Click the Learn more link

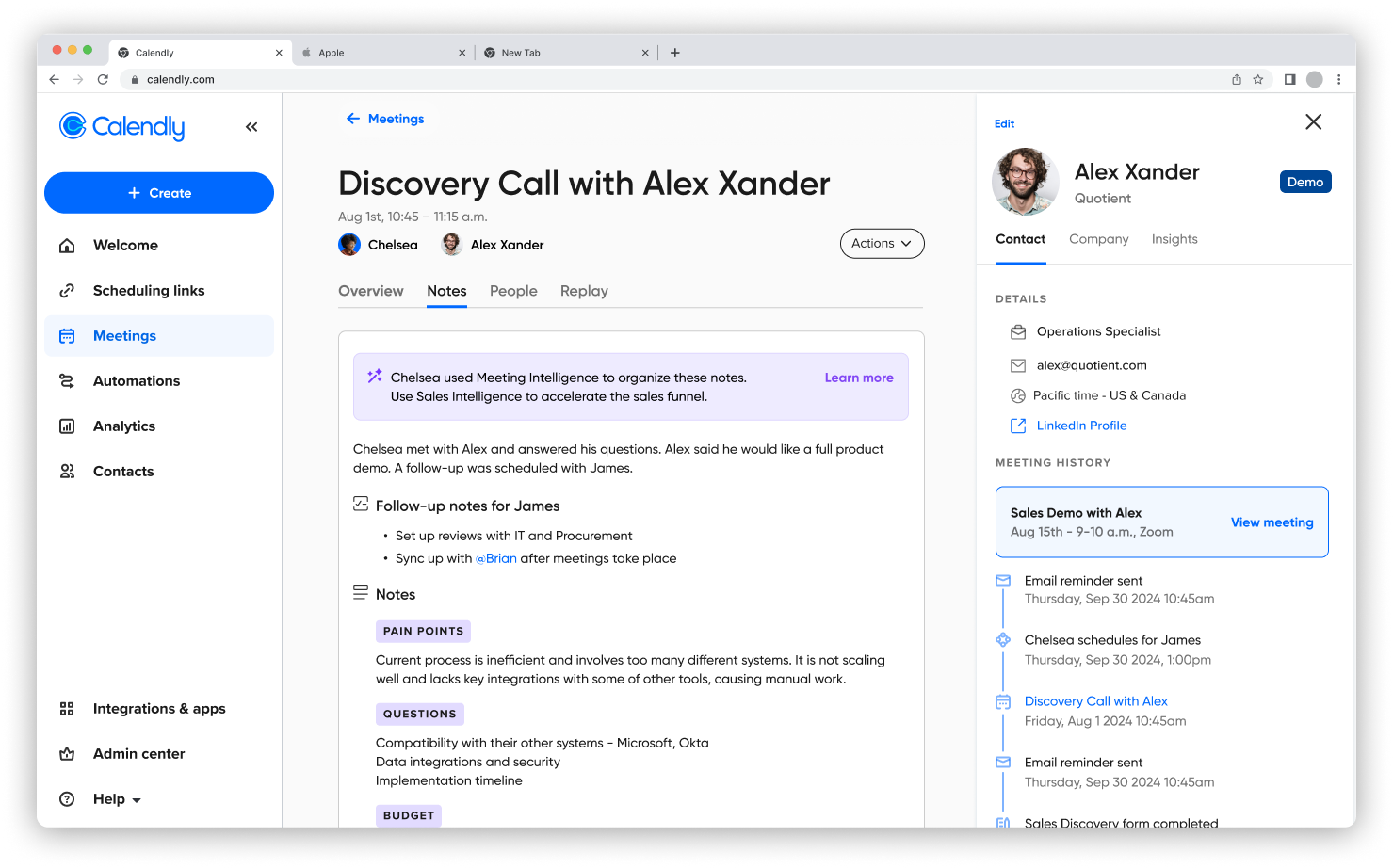859,378
